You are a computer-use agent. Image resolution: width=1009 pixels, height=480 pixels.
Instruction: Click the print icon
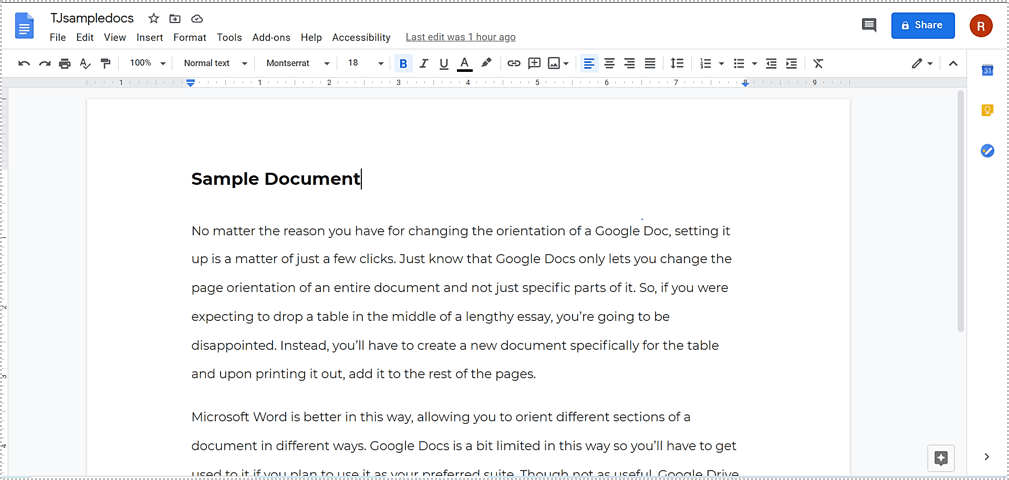pyautogui.click(x=65, y=63)
